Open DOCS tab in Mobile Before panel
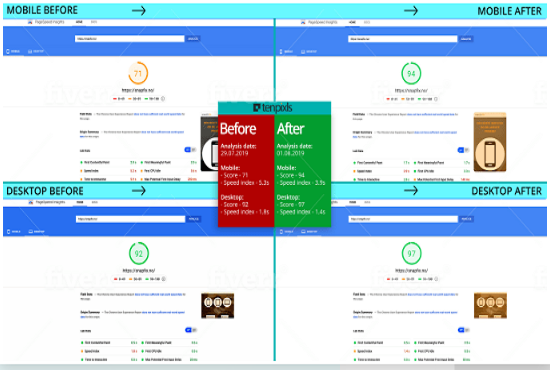This screenshot has width=550, height=370. click(94, 22)
